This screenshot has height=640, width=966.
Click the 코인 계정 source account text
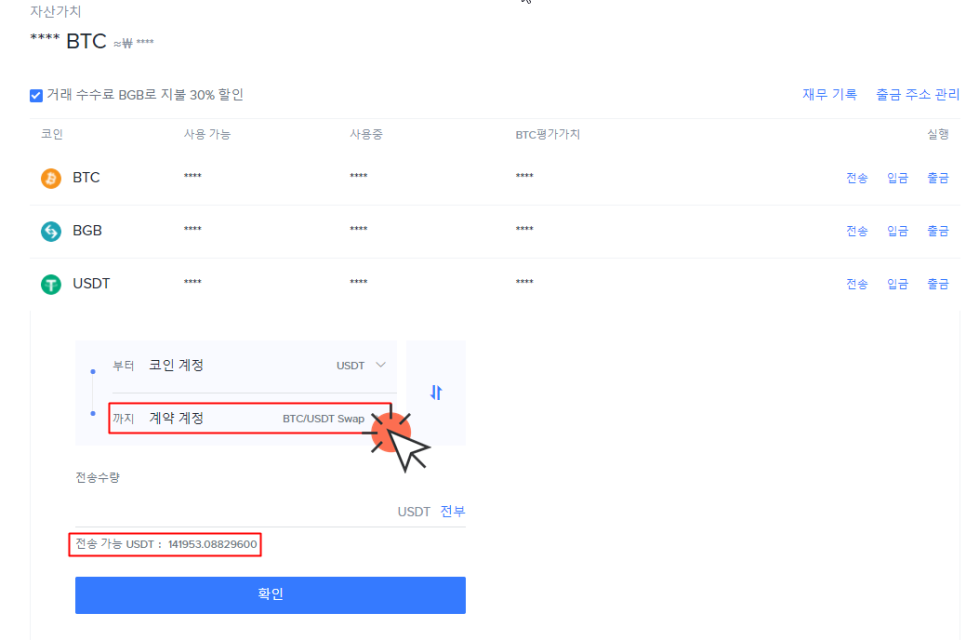pos(176,365)
